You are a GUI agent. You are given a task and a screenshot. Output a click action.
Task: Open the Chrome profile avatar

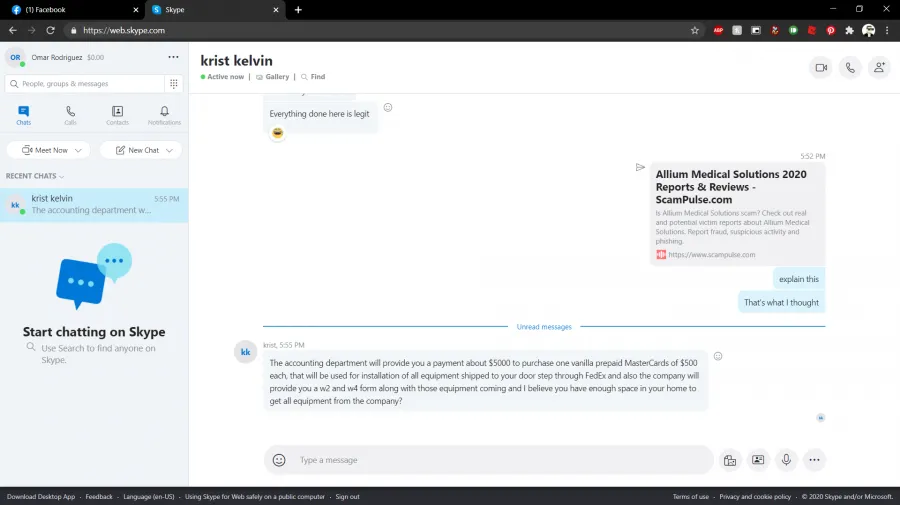pos(868,30)
